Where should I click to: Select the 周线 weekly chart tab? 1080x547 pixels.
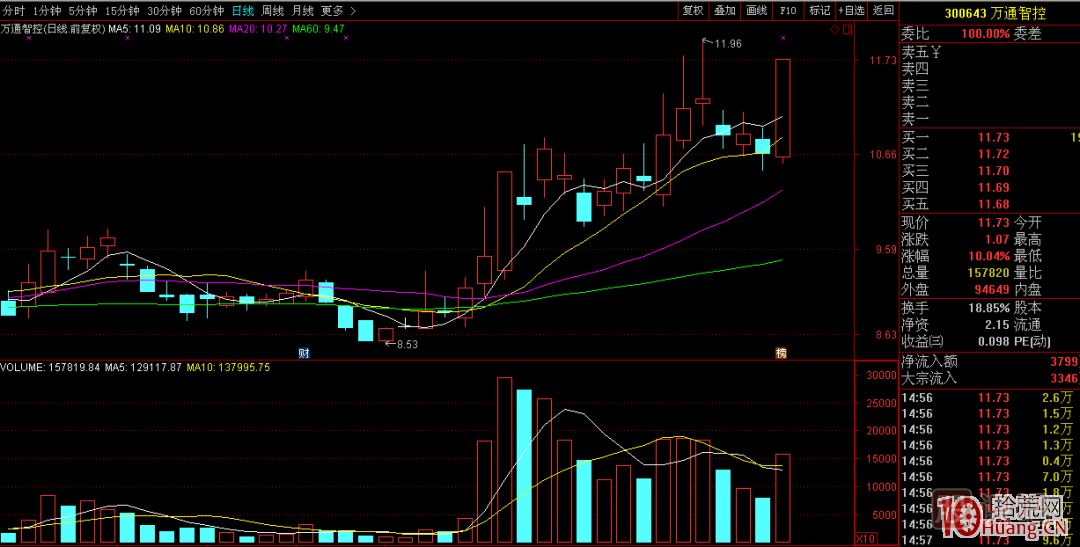click(x=272, y=11)
